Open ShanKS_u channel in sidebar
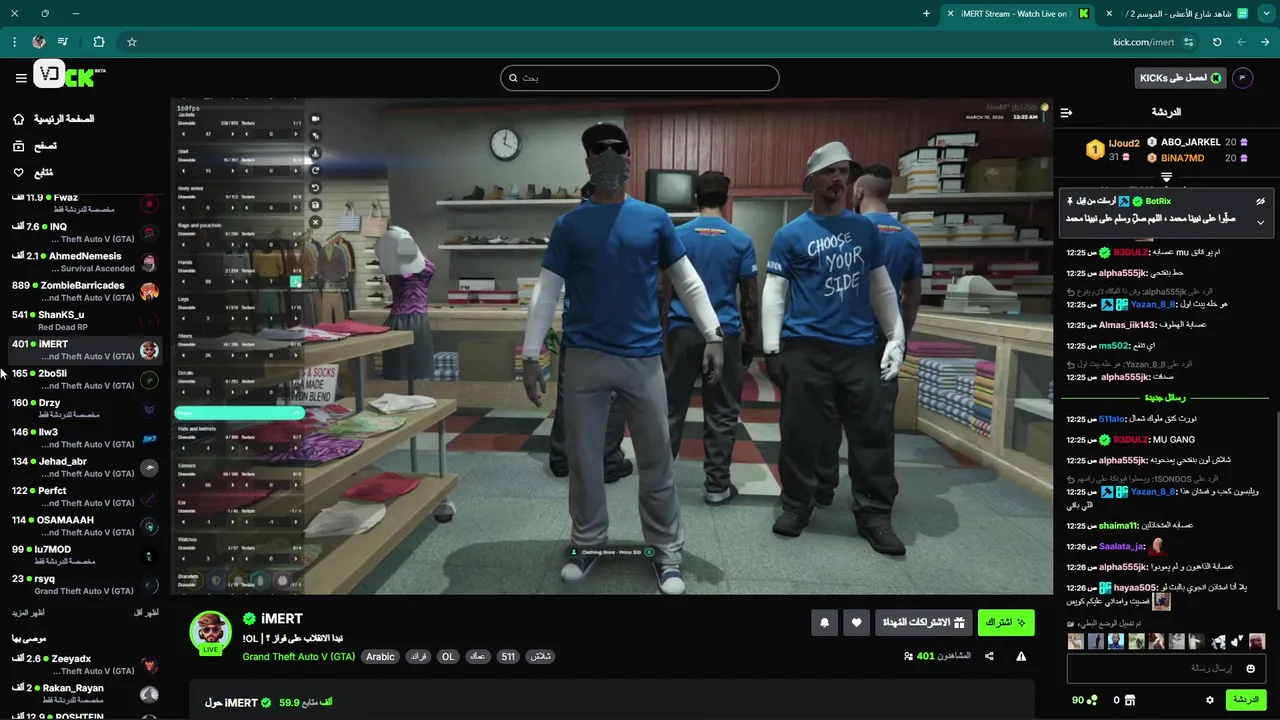The image size is (1280, 720). [x=86, y=320]
